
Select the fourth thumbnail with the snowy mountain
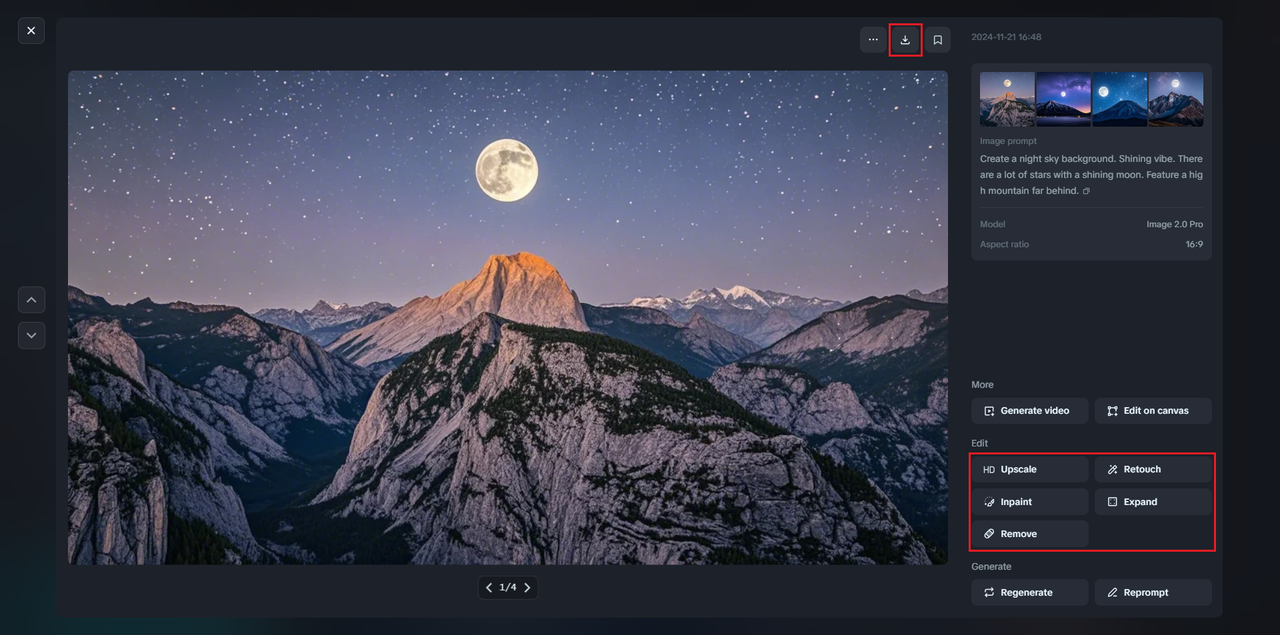(1176, 99)
